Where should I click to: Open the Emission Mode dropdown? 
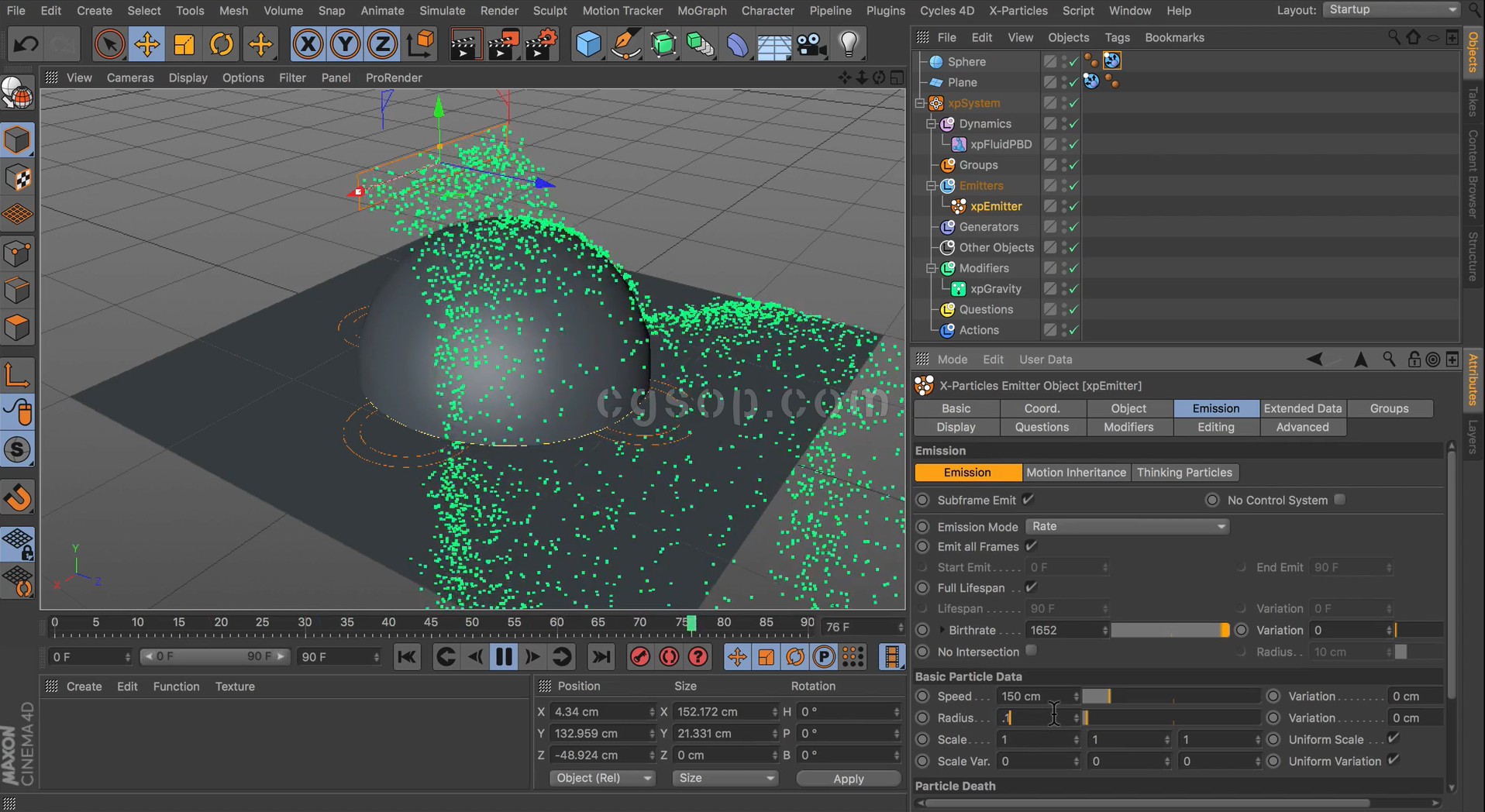(1127, 526)
